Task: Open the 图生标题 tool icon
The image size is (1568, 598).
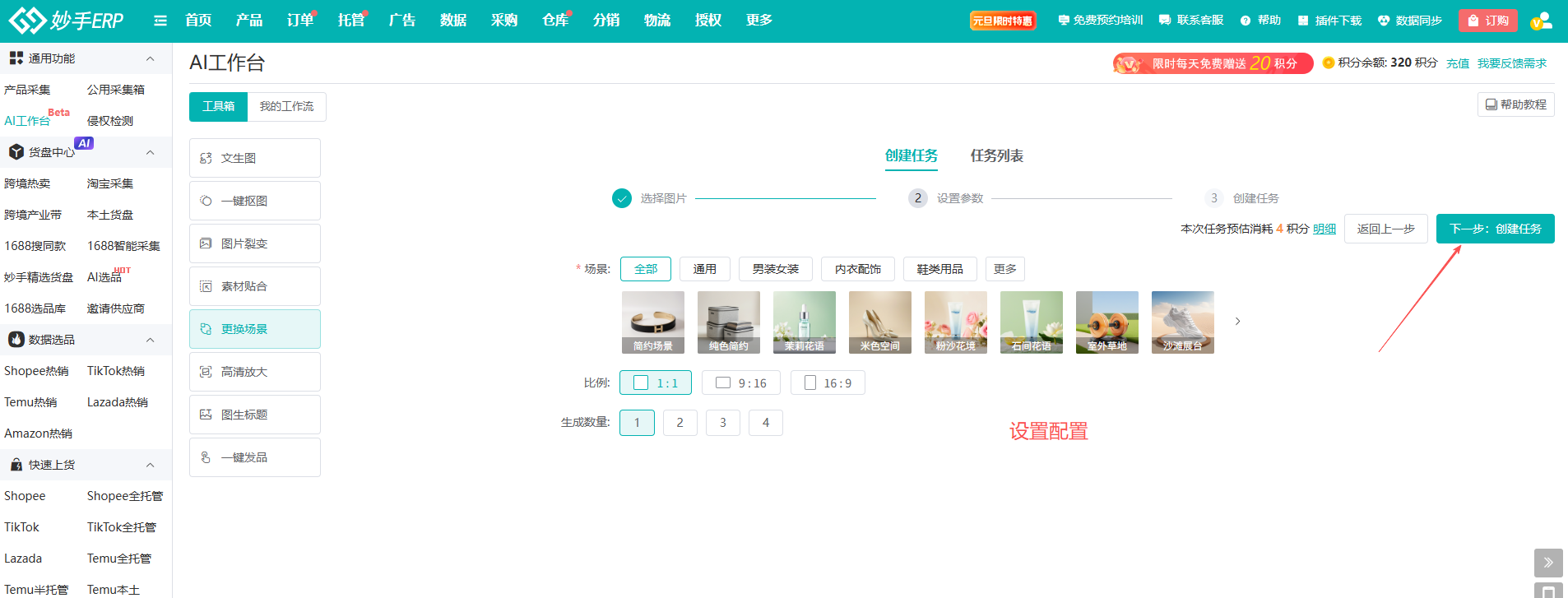Action: coord(206,415)
